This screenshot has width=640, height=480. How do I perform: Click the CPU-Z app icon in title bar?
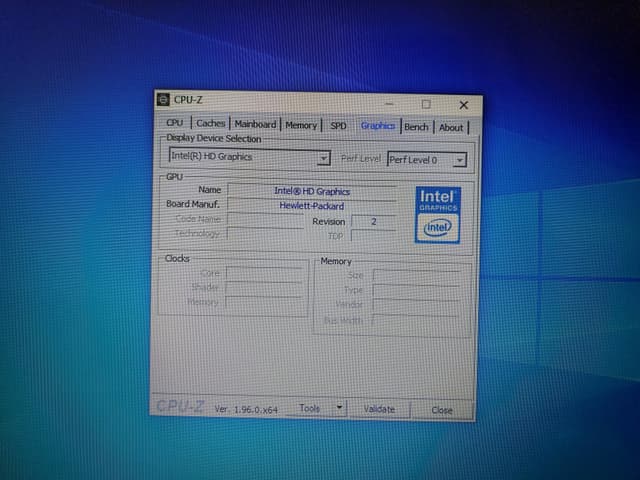[x=163, y=99]
